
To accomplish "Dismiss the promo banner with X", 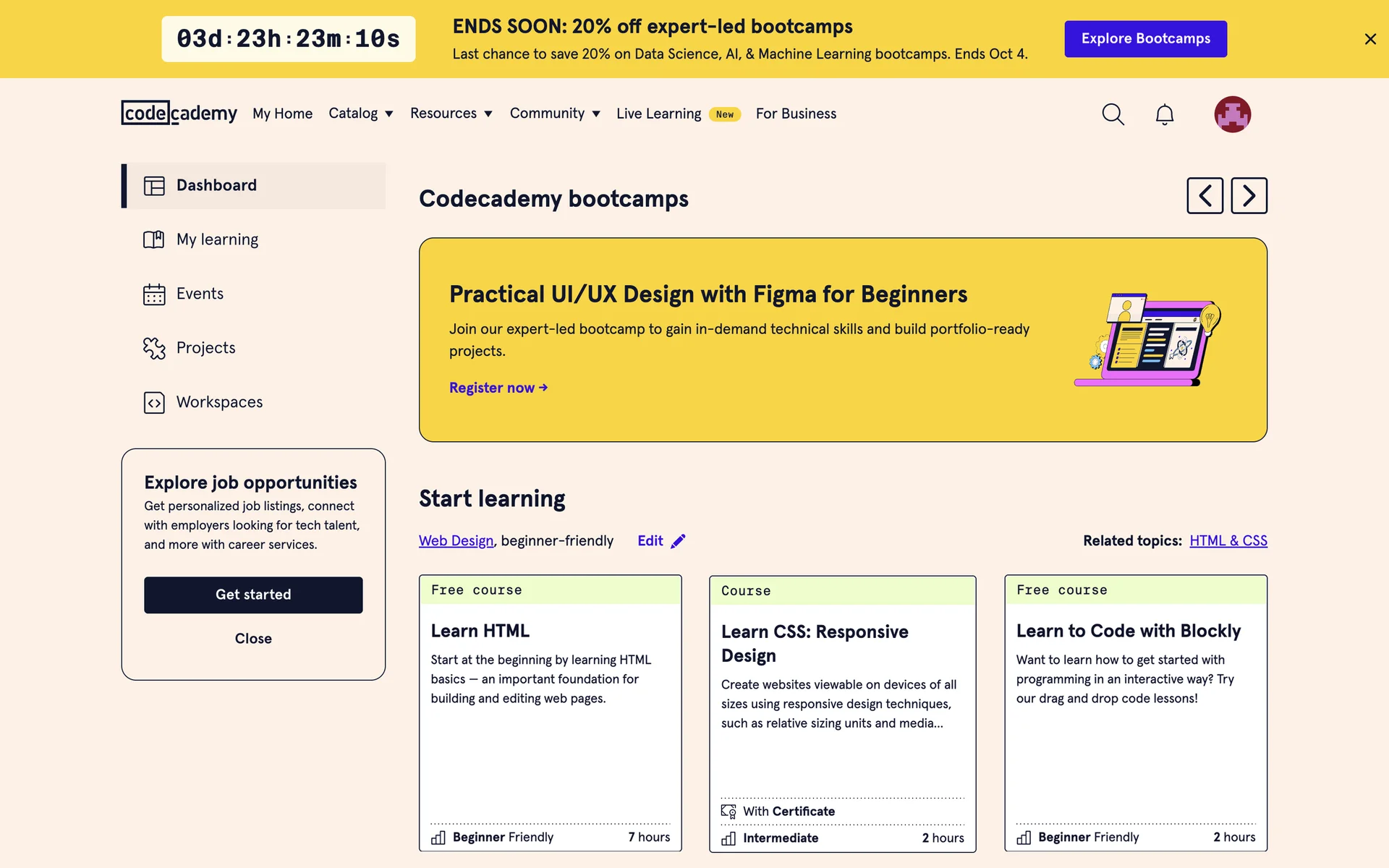I will pos(1369,39).
